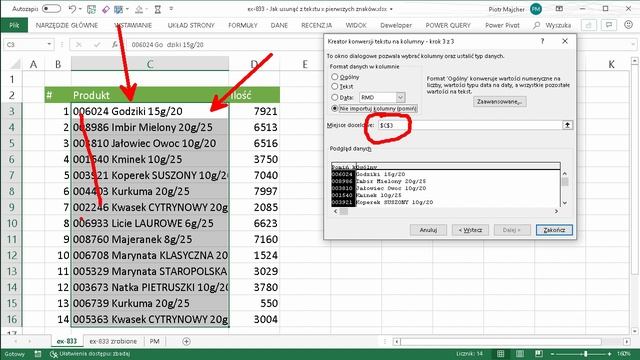Switch to Normal view icon in status bar
The image size is (640, 360).
500,353
